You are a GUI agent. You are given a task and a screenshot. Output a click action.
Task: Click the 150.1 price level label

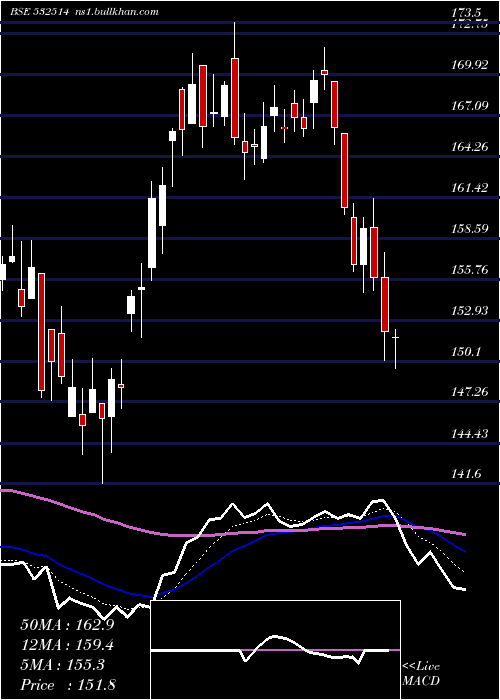(x=467, y=352)
